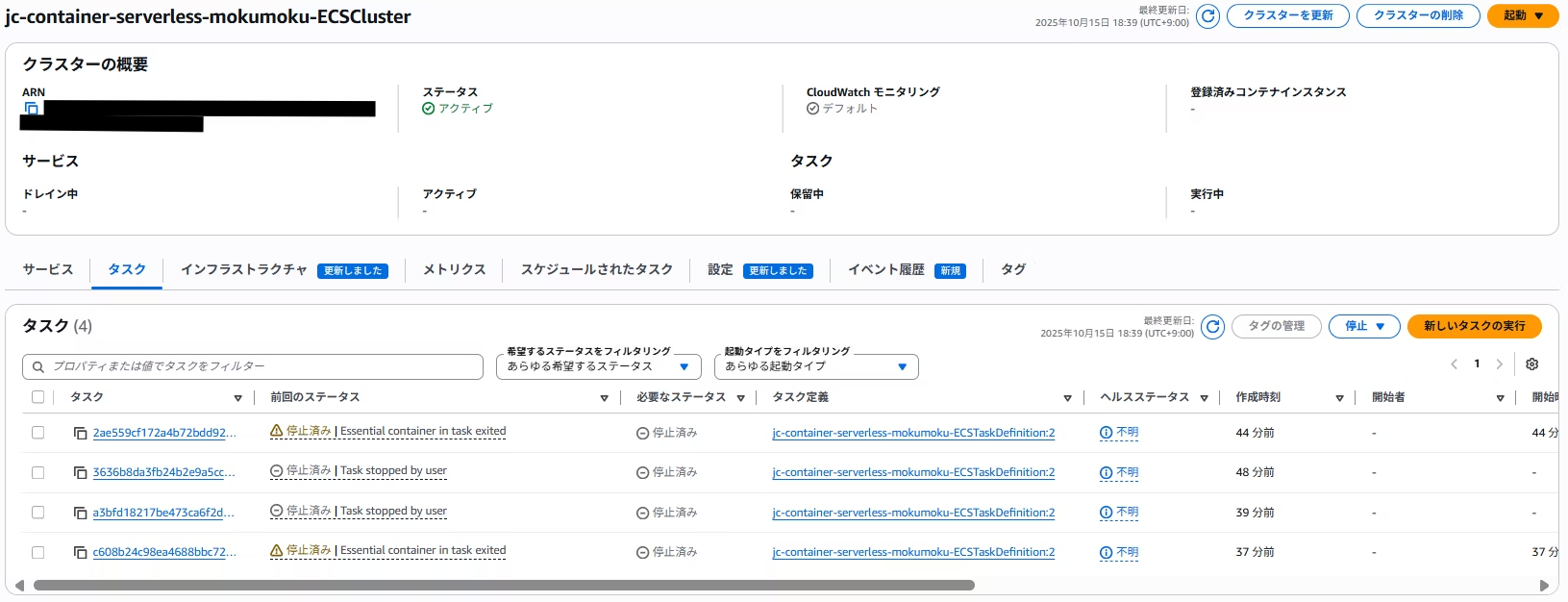Screen dimensions: 1568x602
Task: Sort by 前回のステータス column arrow
Action: pos(604,398)
